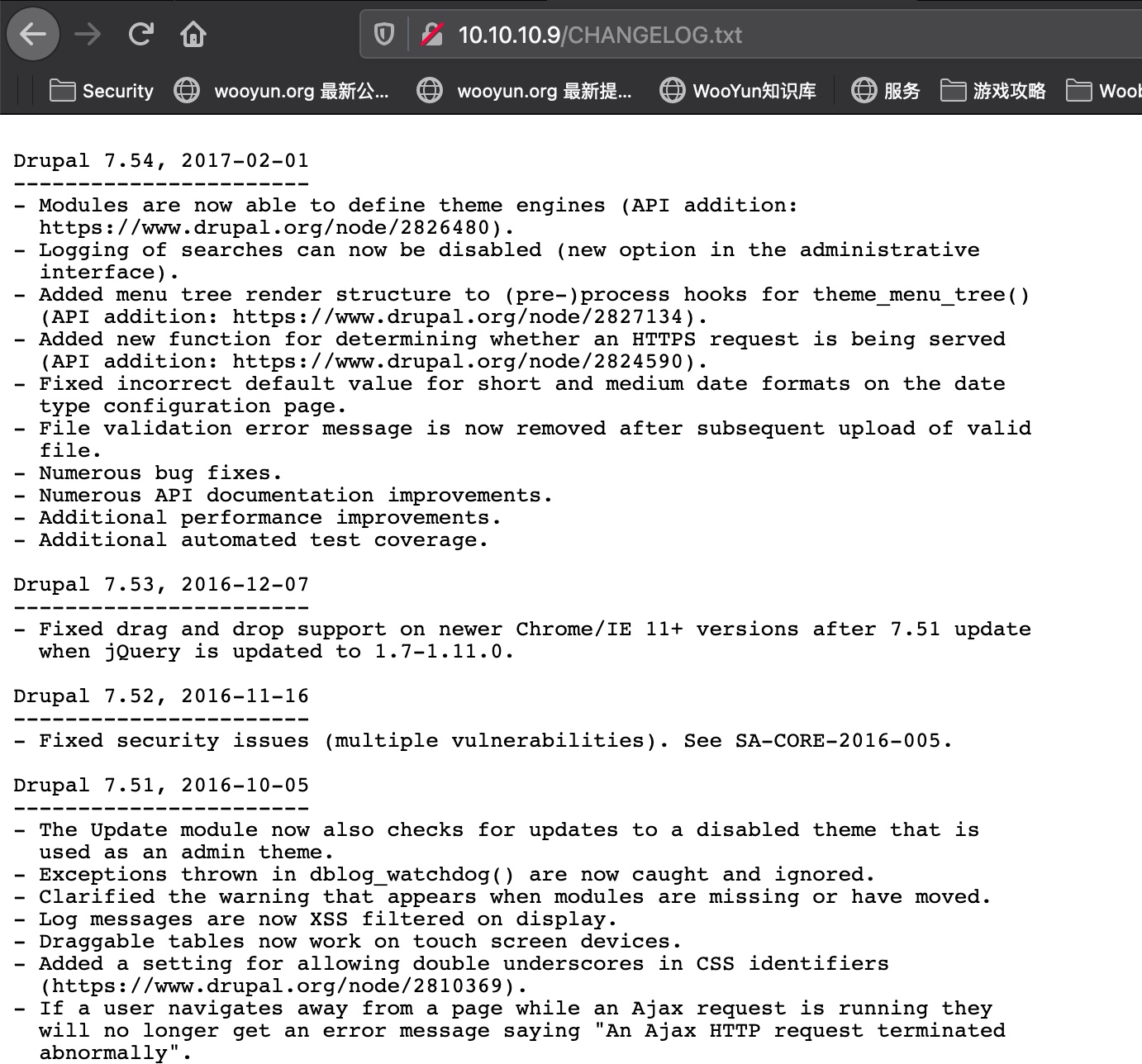
Task: Click the text 'https://www.drupal.org/node/2827134'
Action: pos(459,317)
